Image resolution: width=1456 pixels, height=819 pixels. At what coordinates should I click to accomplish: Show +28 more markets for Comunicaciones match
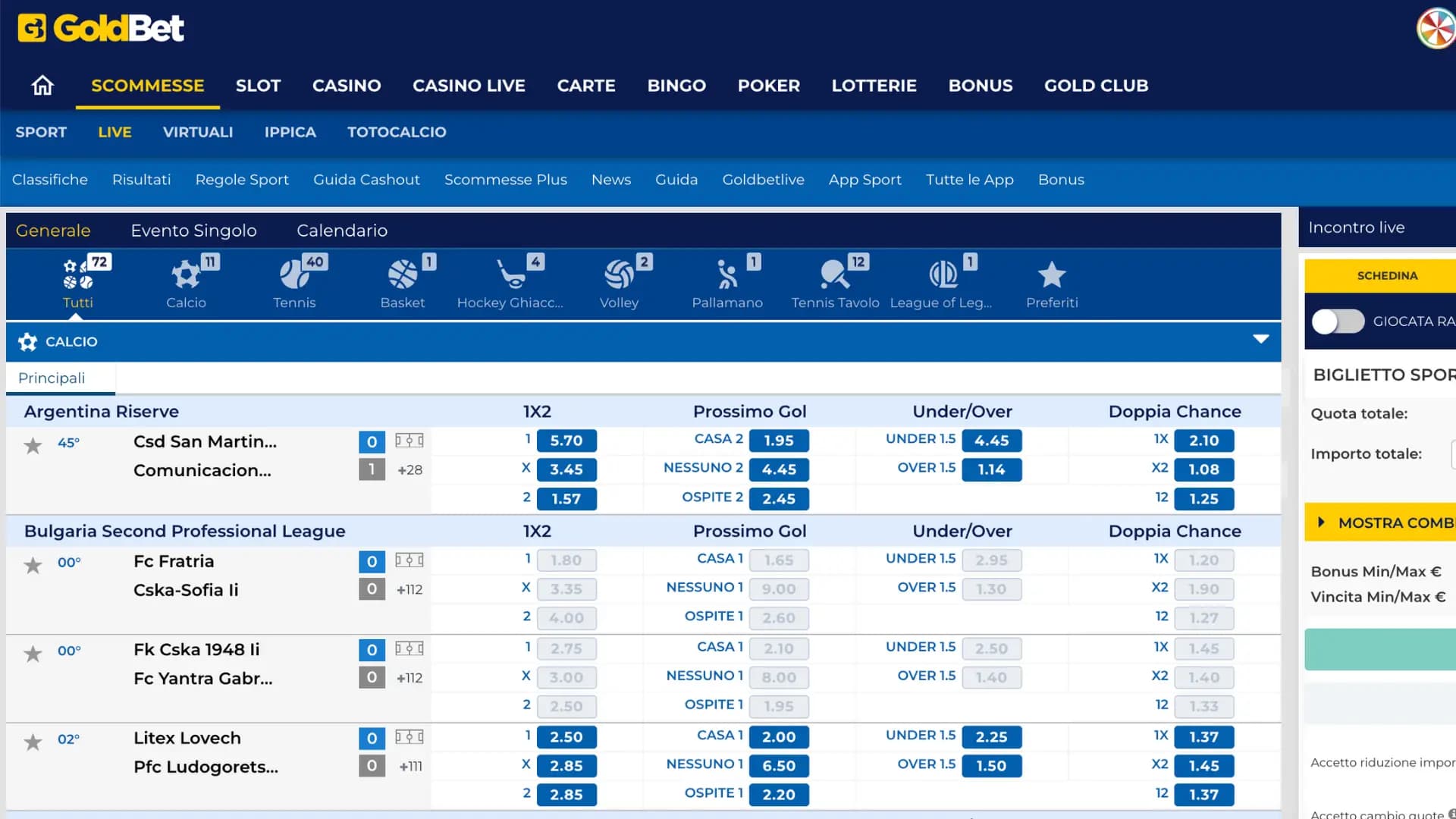[x=409, y=470]
